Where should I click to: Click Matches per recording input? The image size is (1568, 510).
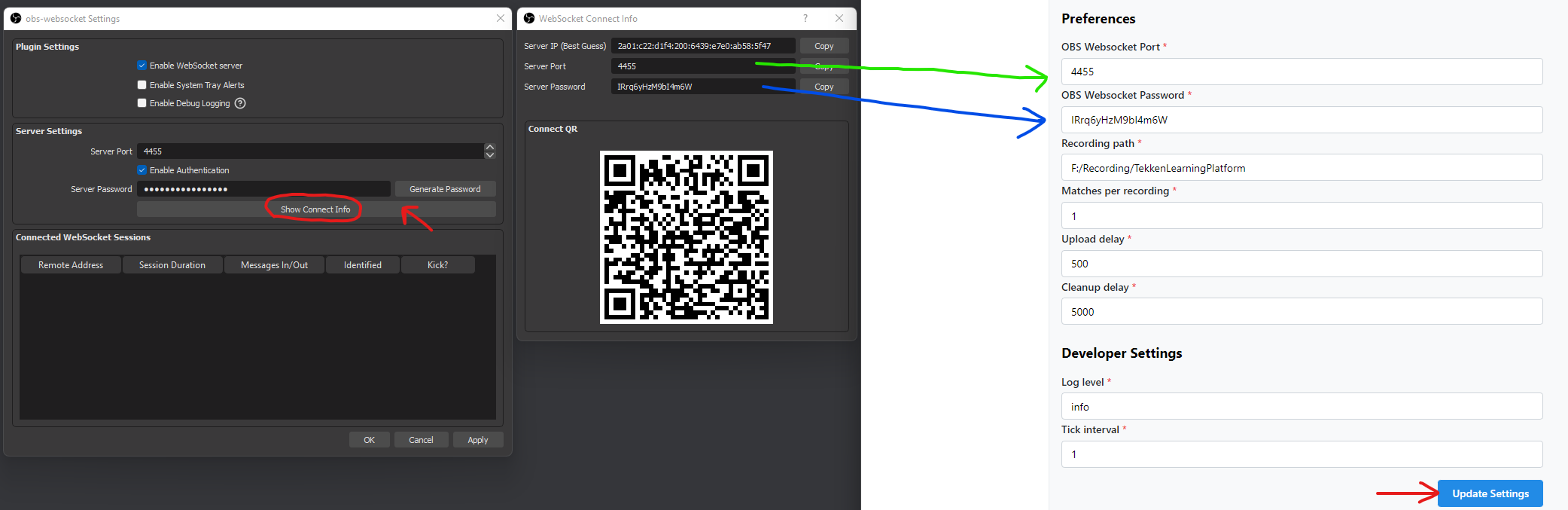coord(1302,215)
